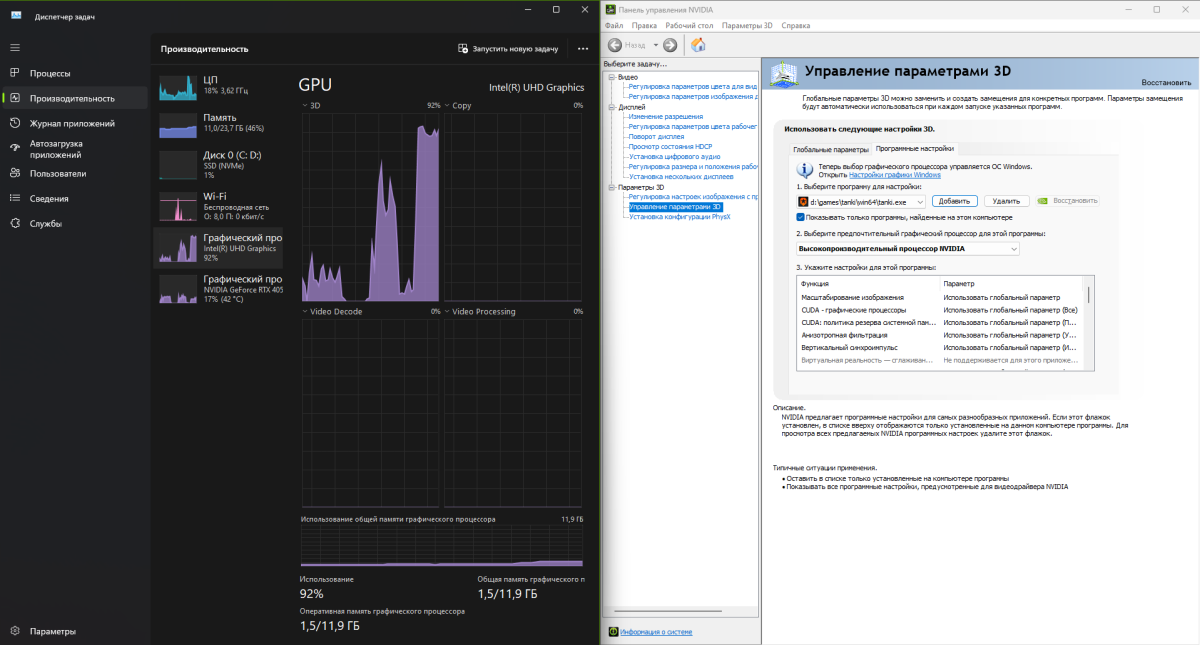The width and height of the screenshot is (1200, 645).
Task: Open the Параметры 3D menu
Action: point(746,25)
